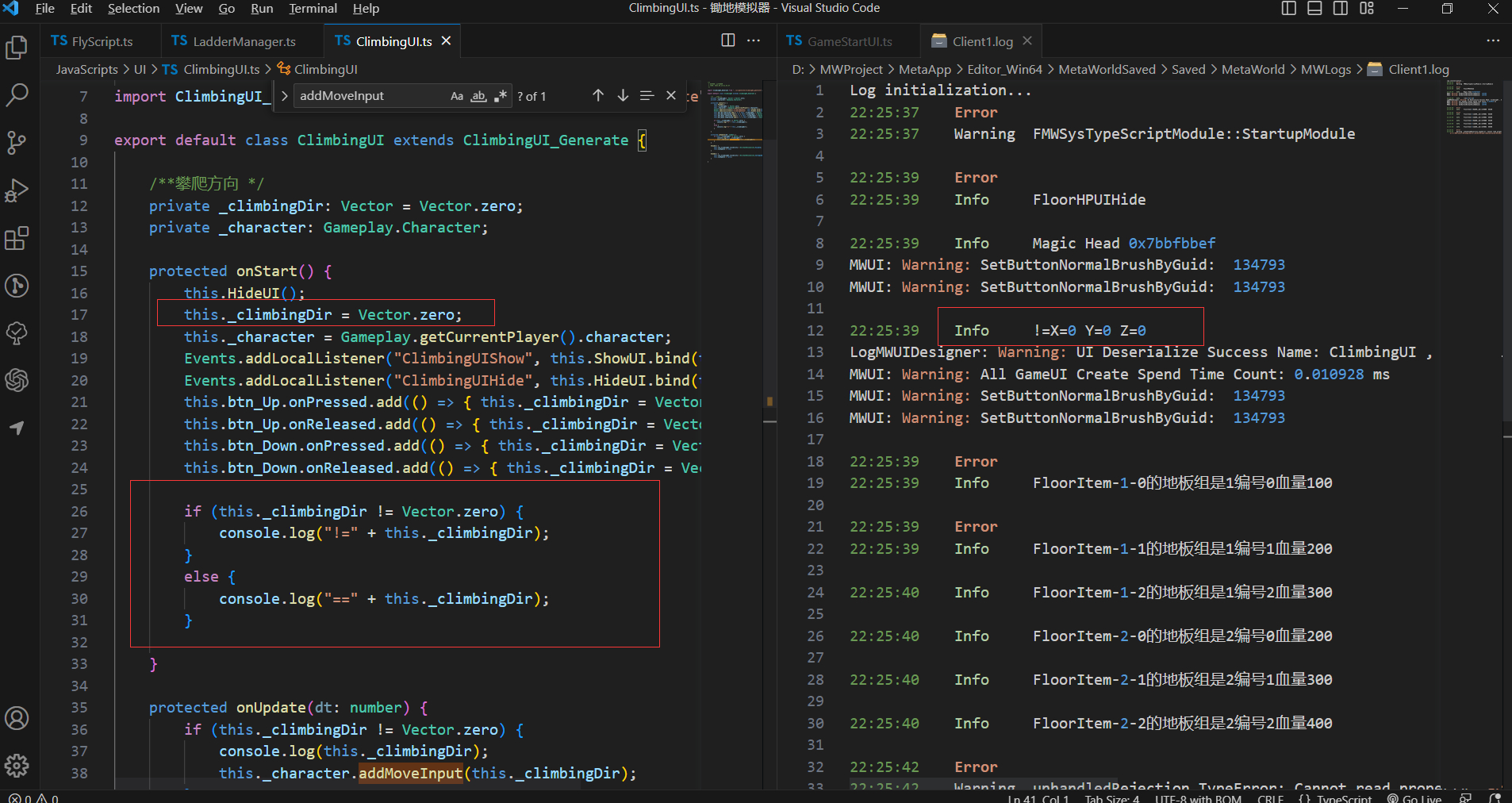Viewport: 1512px width, 803px height.
Task: Open the Search view in activity bar
Action: click(x=17, y=95)
